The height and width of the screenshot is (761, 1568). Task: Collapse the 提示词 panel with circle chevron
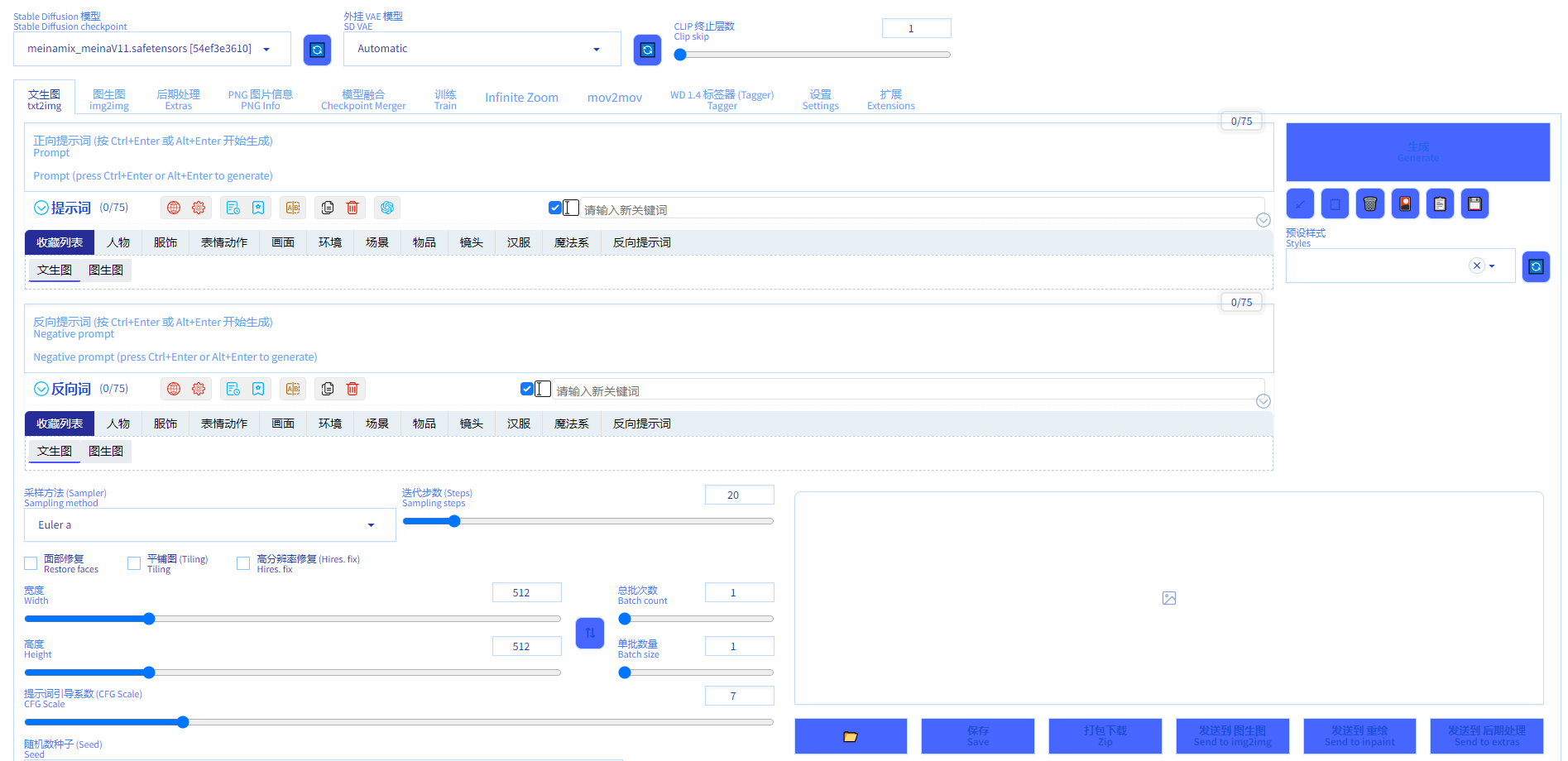click(x=41, y=208)
